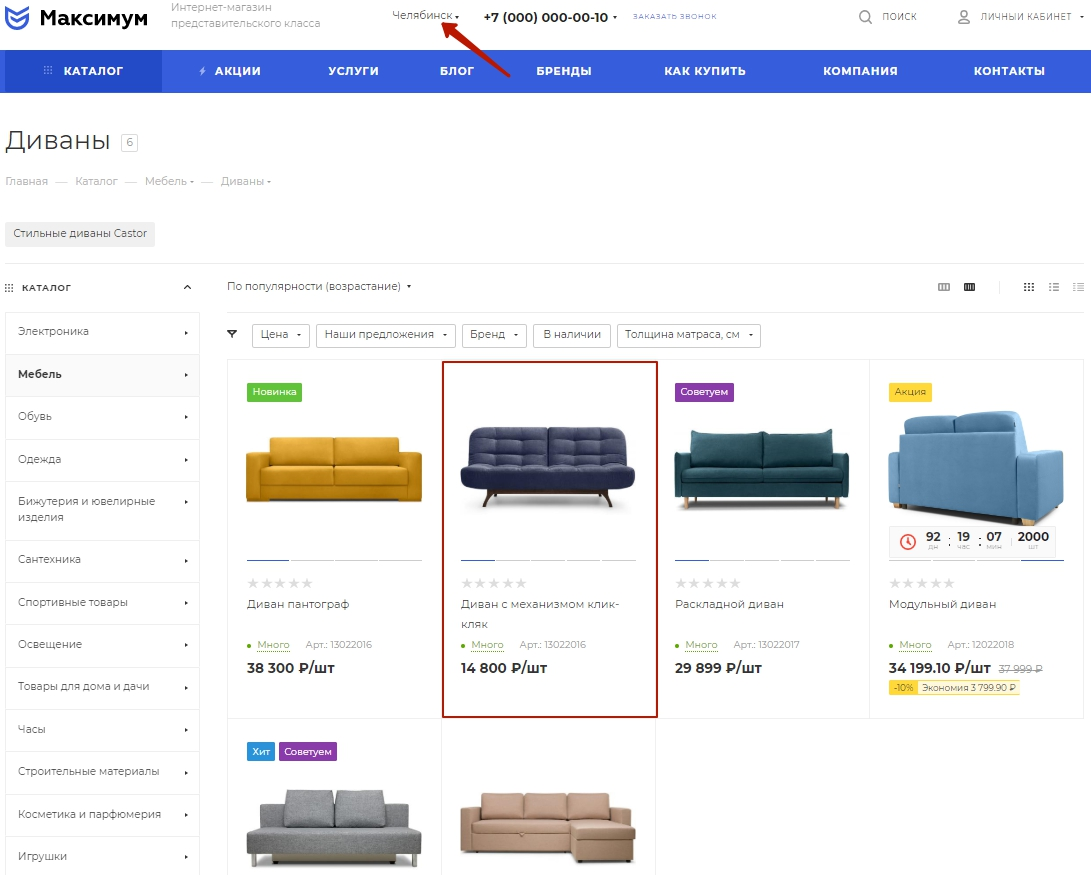Image resolution: width=1091 pixels, height=875 pixels.
Task: Open the Модульный диван product title
Action: tap(942, 604)
